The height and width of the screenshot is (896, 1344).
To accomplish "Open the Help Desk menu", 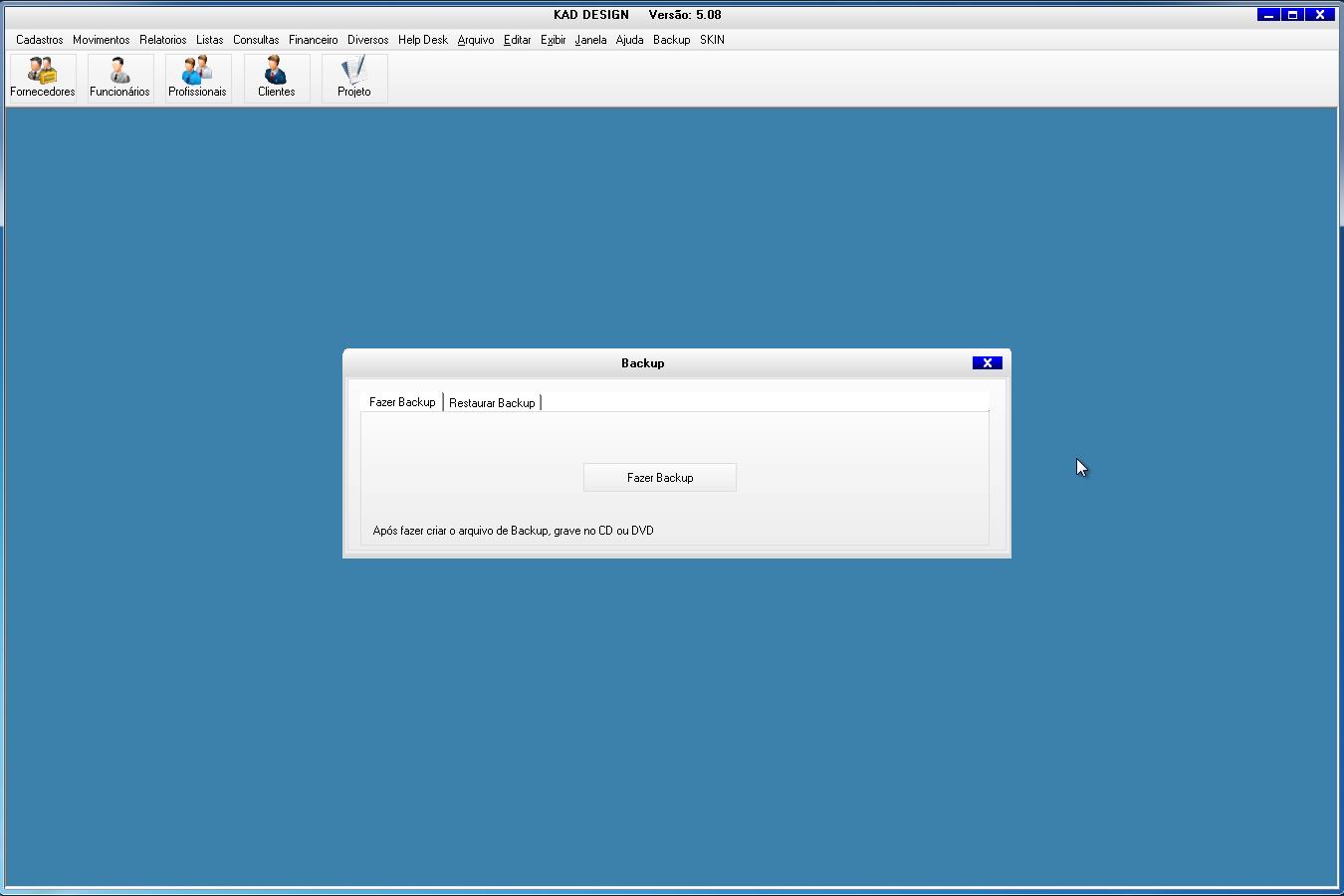I will click(x=422, y=40).
